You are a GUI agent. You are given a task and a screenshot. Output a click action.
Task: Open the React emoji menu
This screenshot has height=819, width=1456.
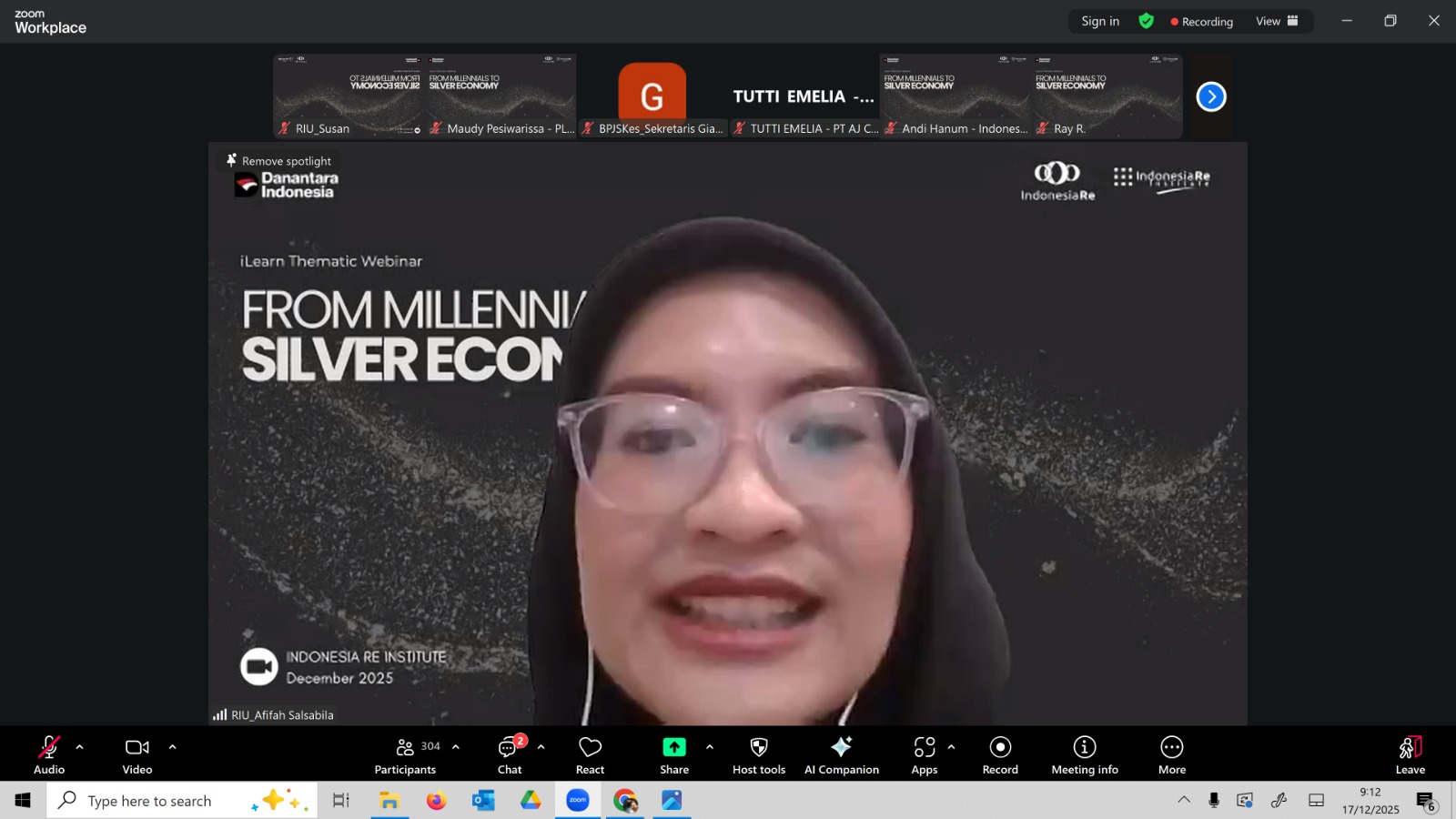click(x=590, y=754)
